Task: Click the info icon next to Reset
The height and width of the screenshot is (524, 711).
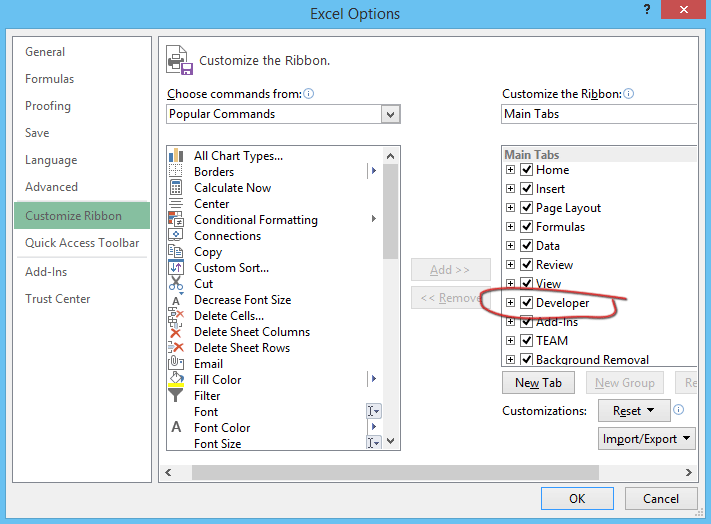Action: coord(678,410)
